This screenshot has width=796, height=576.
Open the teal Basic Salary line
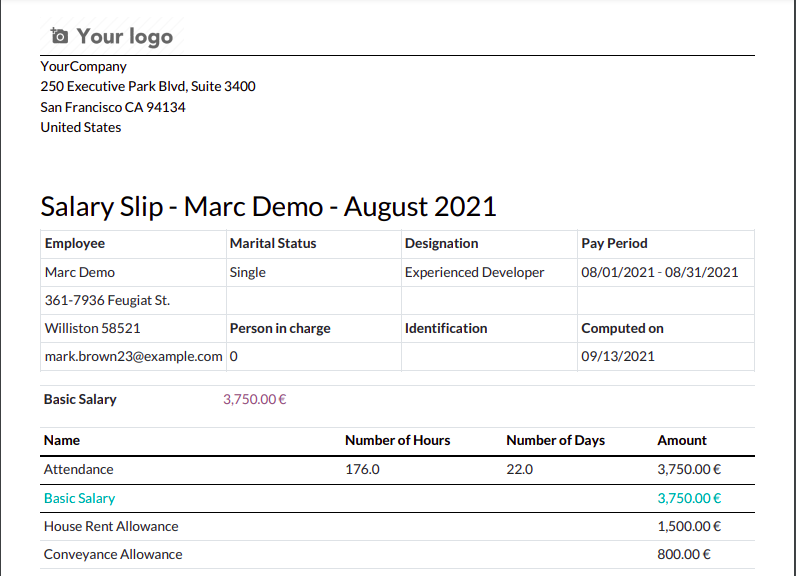pos(80,498)
